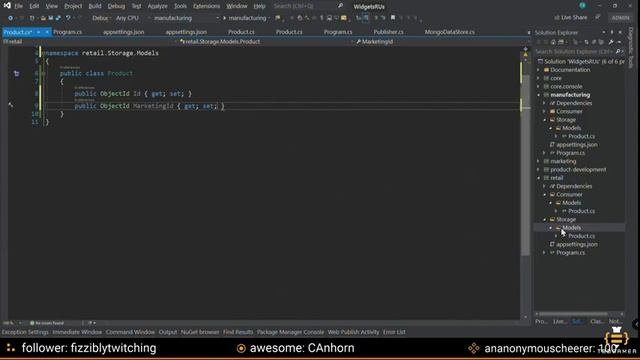Click the magnifier icon beside the top search
640x360 pixels.
tap(340, 6)
